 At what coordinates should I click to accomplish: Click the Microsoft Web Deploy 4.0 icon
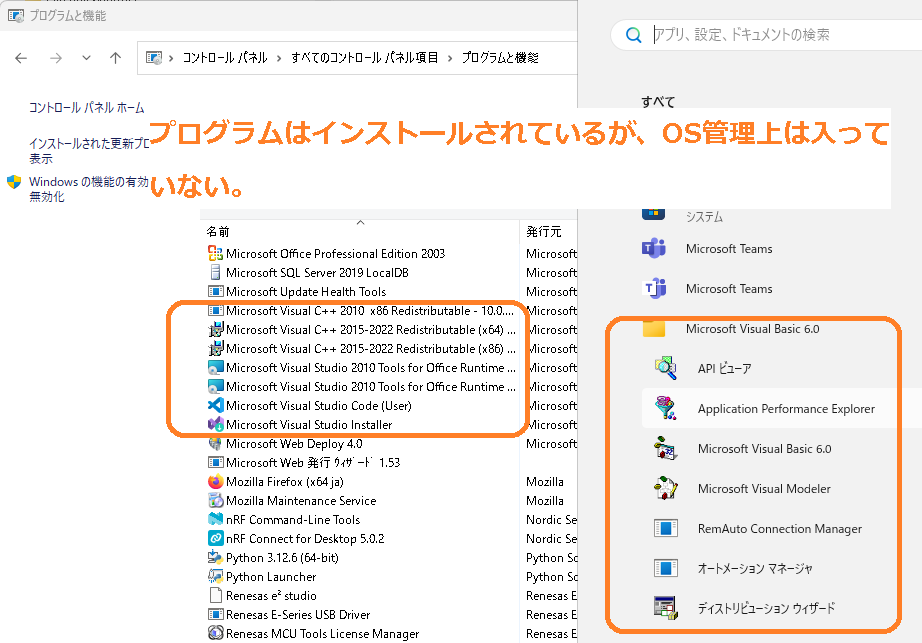coord(215,444)
